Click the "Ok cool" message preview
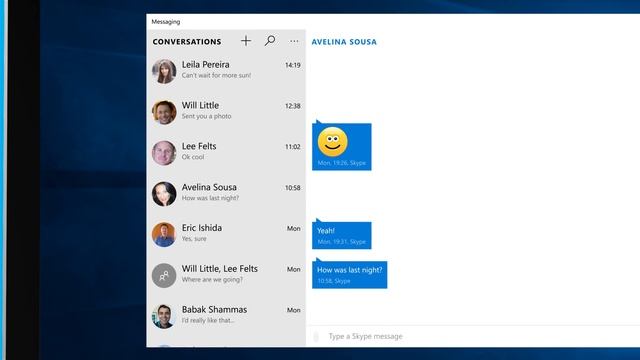 193,157
